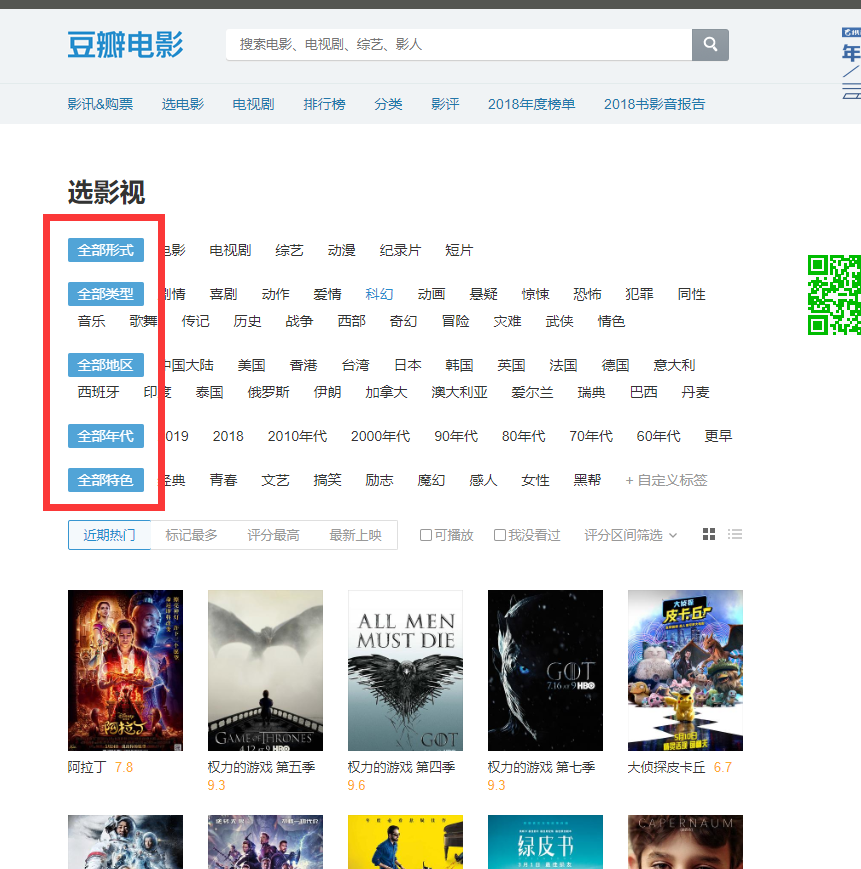This screenshot has width=861, height=869.
Task: Open 权力的游戏 第七季 poster
Action: (x=545, y=670)
